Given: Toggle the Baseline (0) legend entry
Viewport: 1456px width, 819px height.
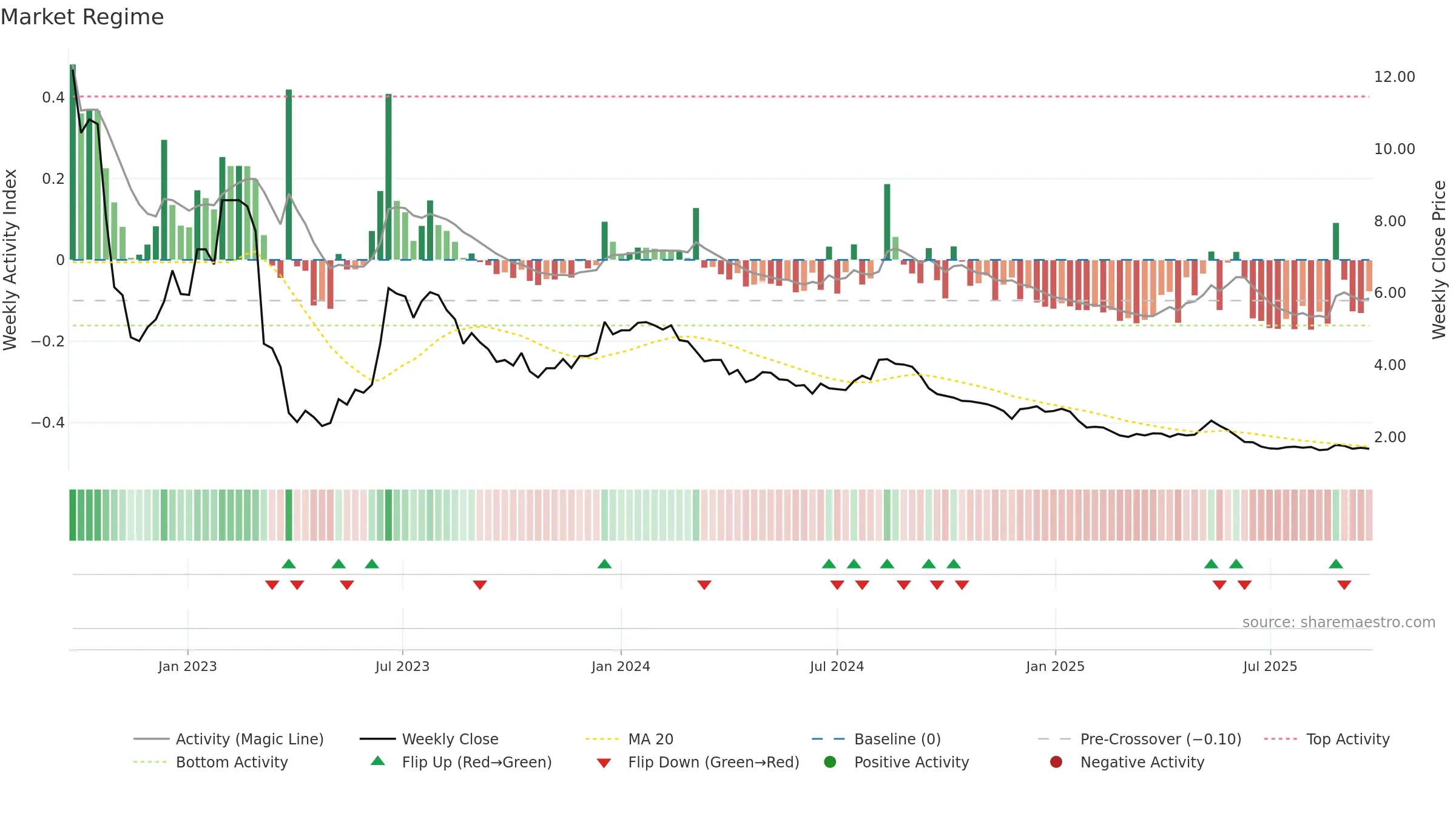Looking at the screenshot, I should pos(876,739).
